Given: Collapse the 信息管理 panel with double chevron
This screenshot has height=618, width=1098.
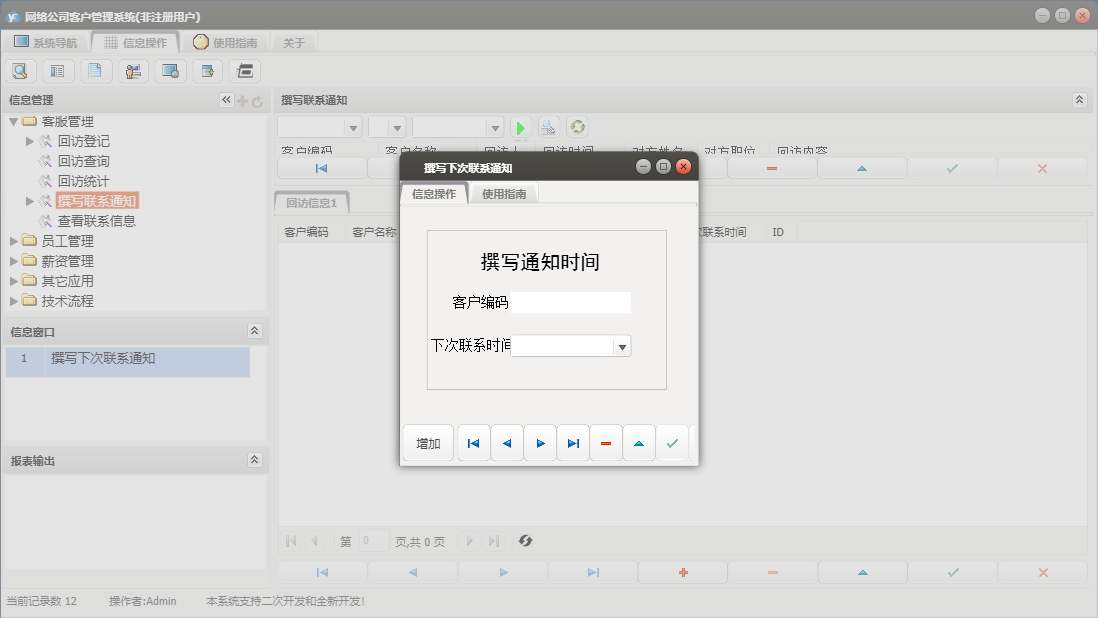Looking at the screenshot, I should click(225, 99).
